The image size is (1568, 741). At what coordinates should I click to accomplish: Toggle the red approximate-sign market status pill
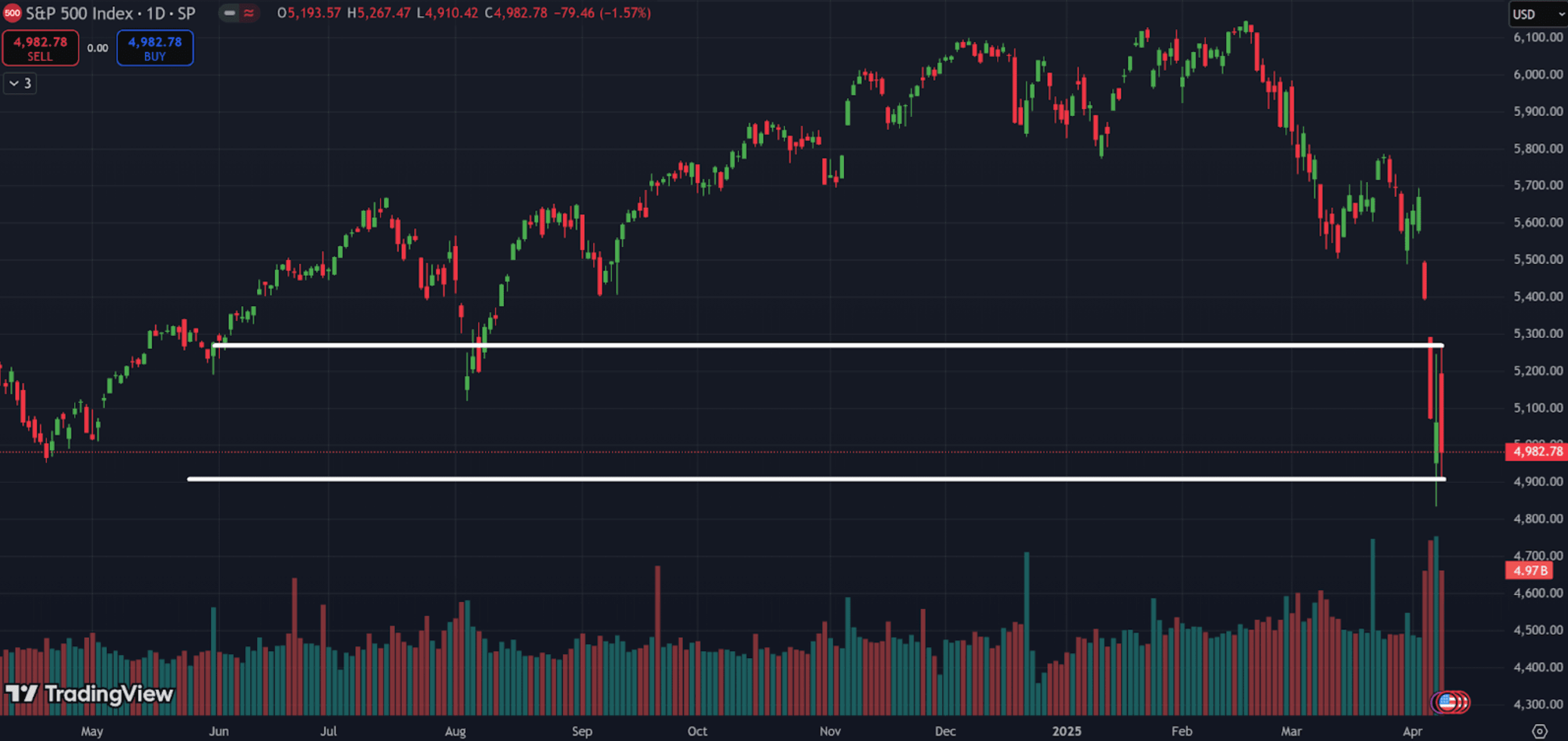click(x=249, y=13)
